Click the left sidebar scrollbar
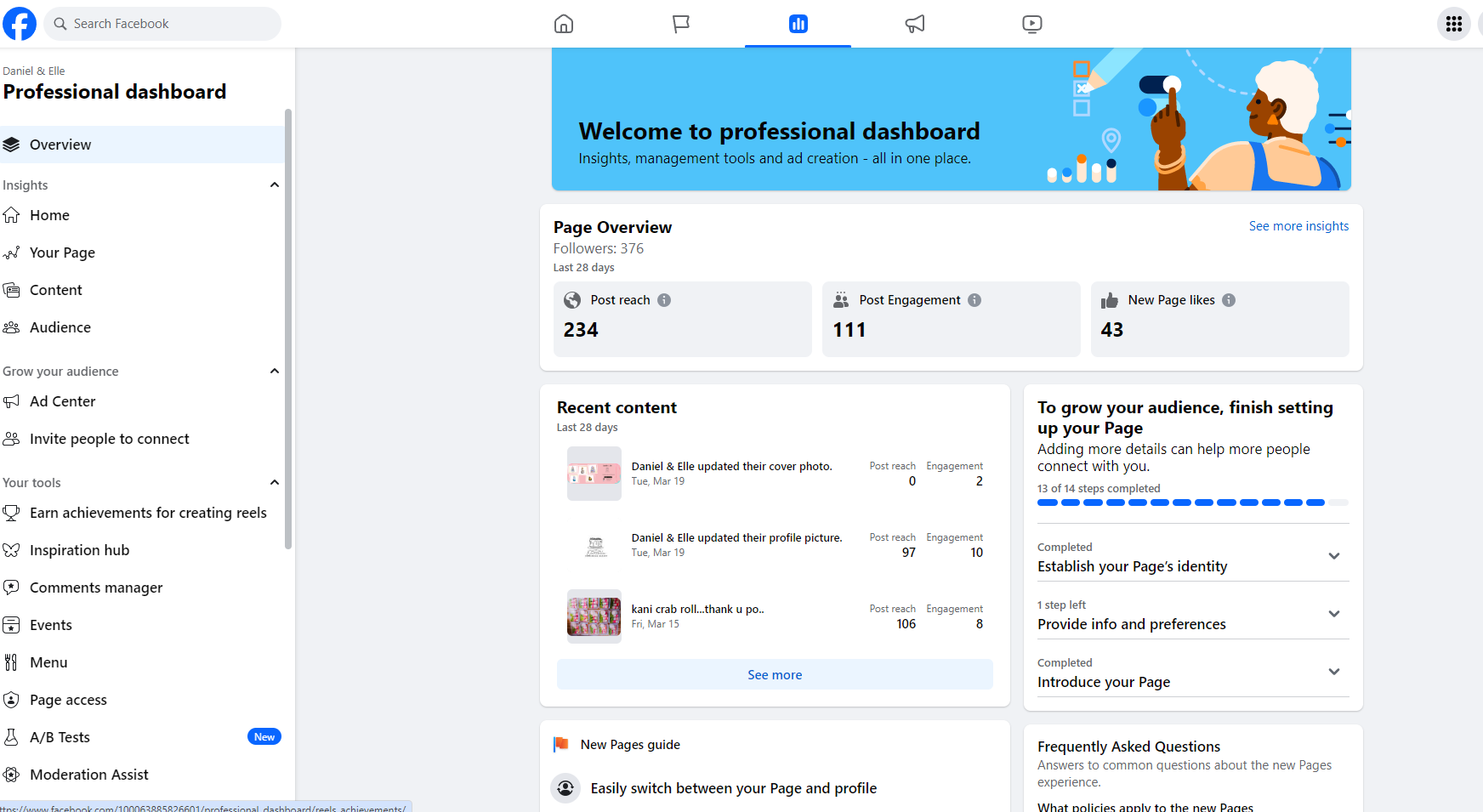Viewport: 1483px width, 812px height. tap(288, 329)
